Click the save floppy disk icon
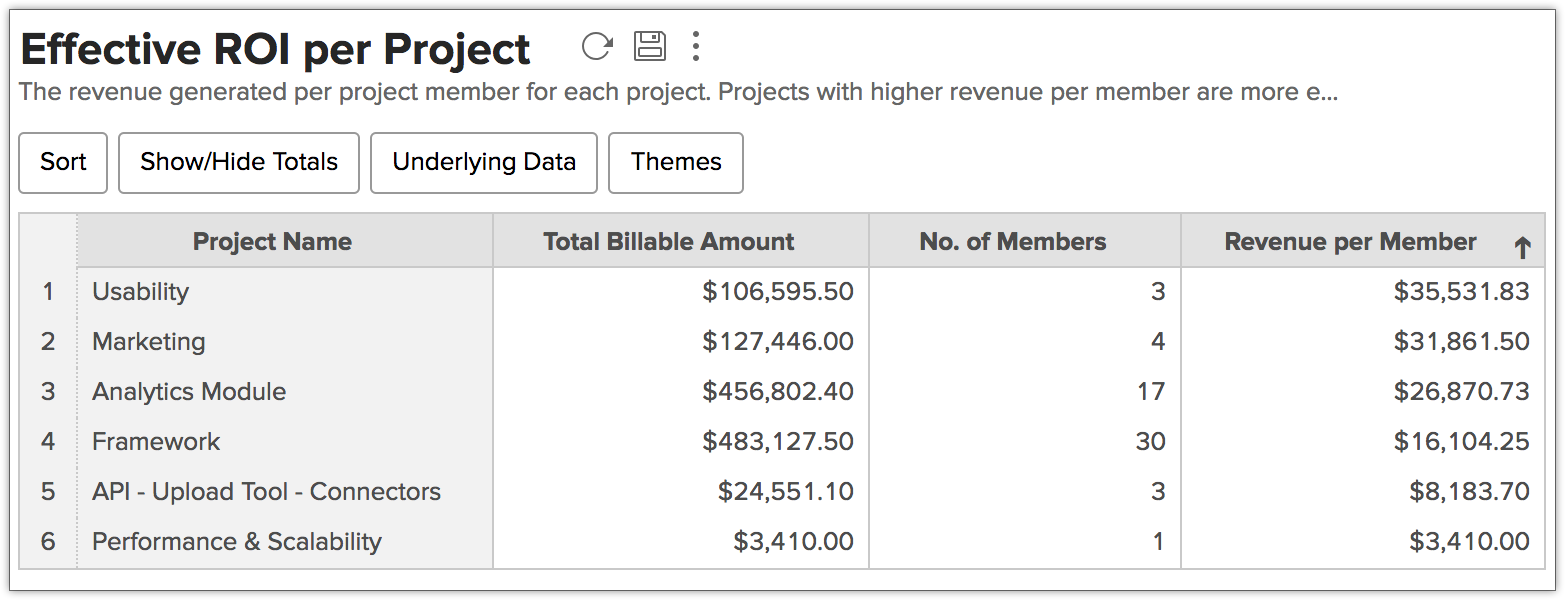 [x=650, y=46]
